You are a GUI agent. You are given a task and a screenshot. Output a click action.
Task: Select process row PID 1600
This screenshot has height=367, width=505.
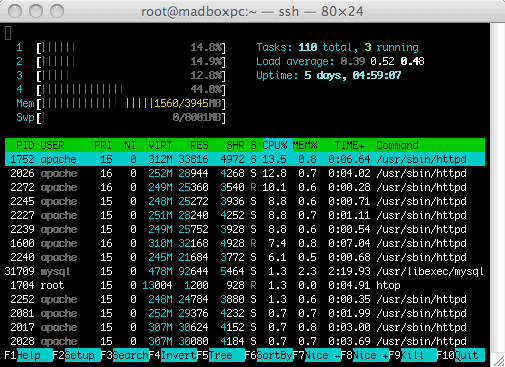point(245,243)
